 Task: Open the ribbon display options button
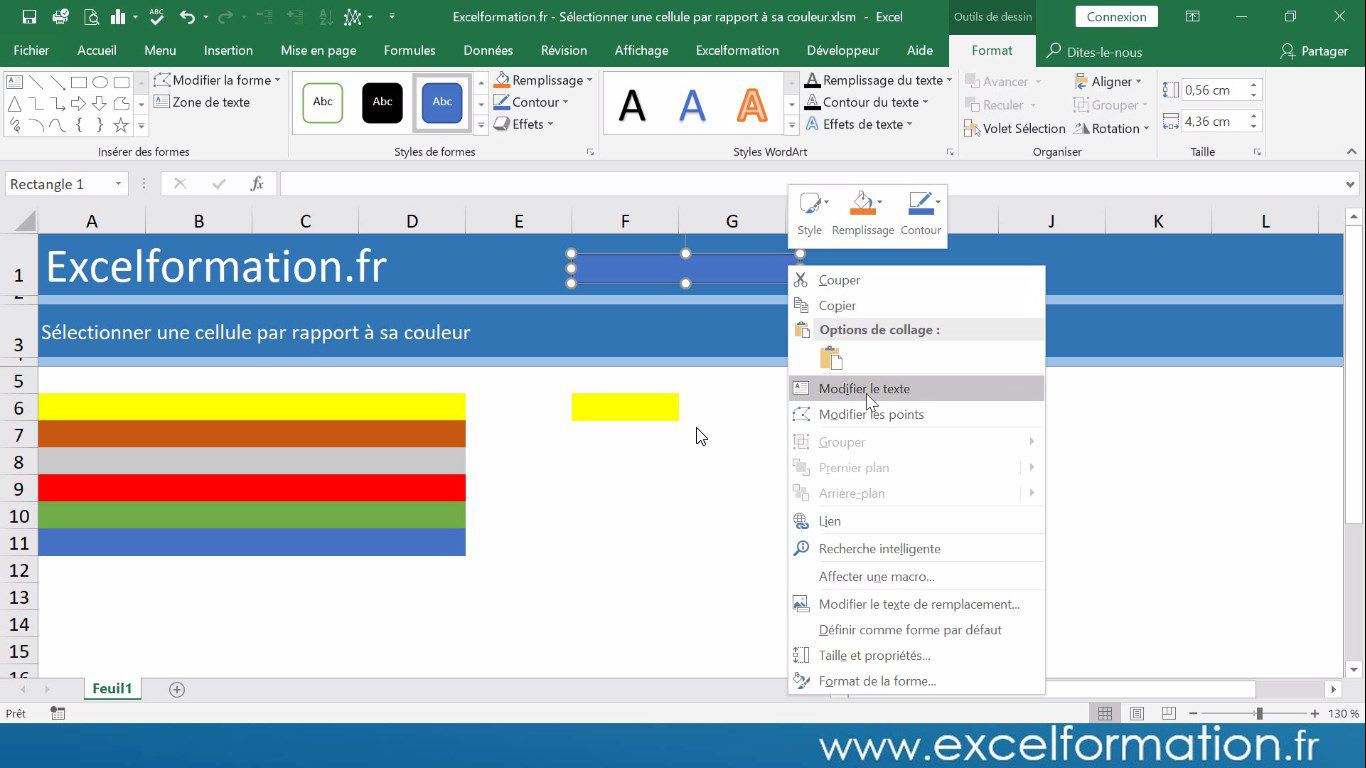pyautogui.click(x=1192, y=17)
